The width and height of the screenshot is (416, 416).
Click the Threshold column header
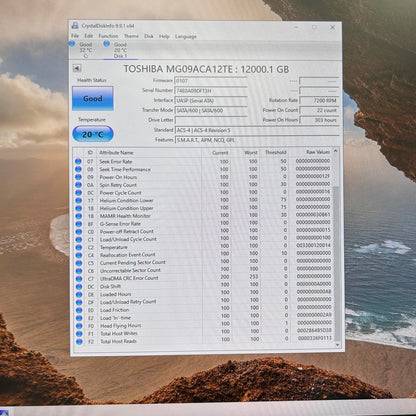(275, 152)
